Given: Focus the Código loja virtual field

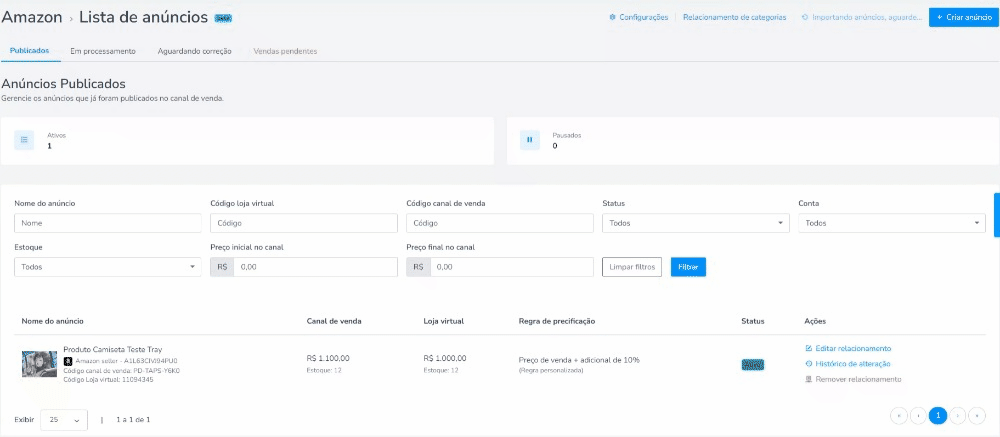Looking at the screenshot, I should [304, 223].
